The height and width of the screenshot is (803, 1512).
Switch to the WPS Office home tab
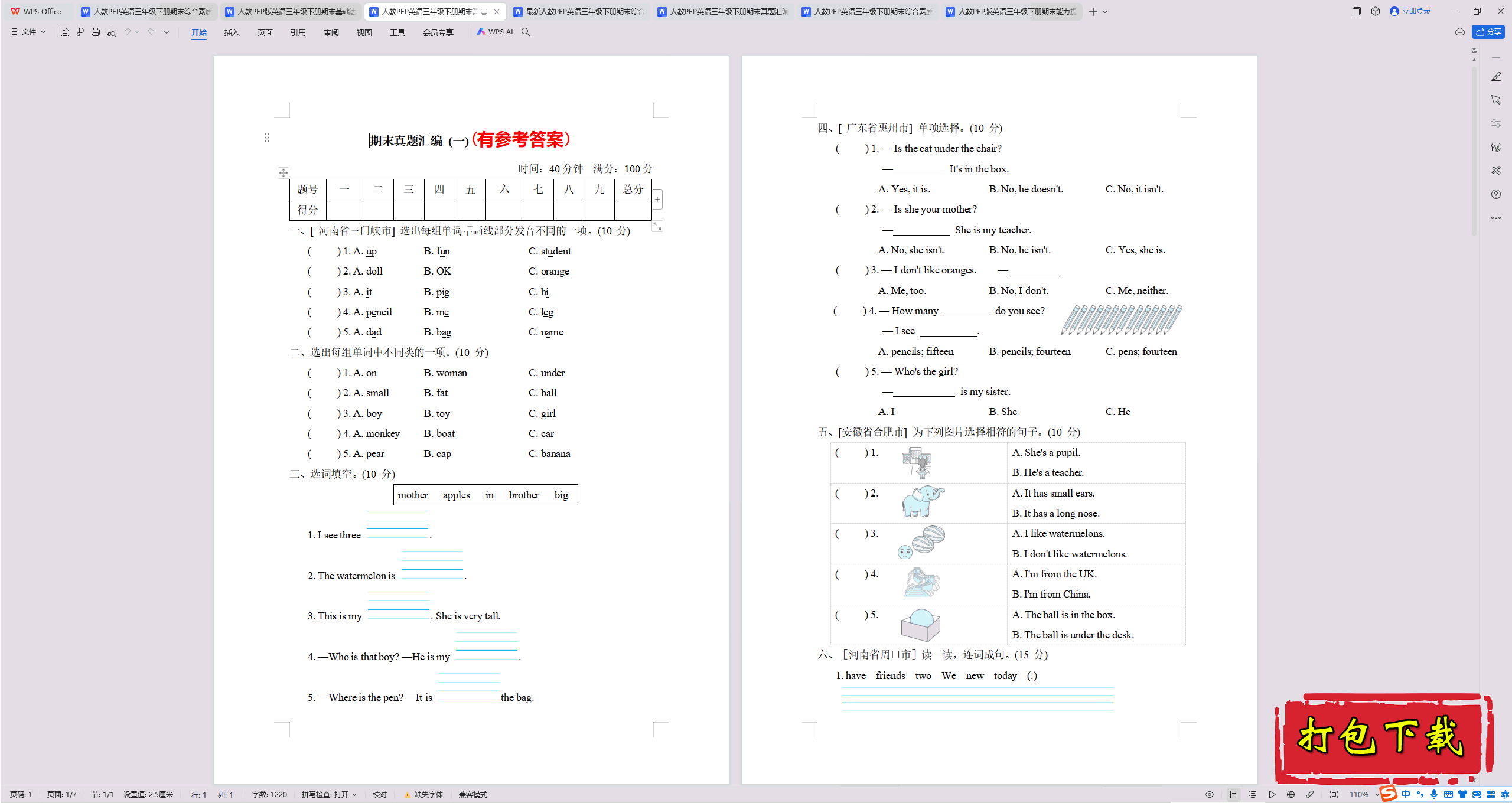coord(37,11)
